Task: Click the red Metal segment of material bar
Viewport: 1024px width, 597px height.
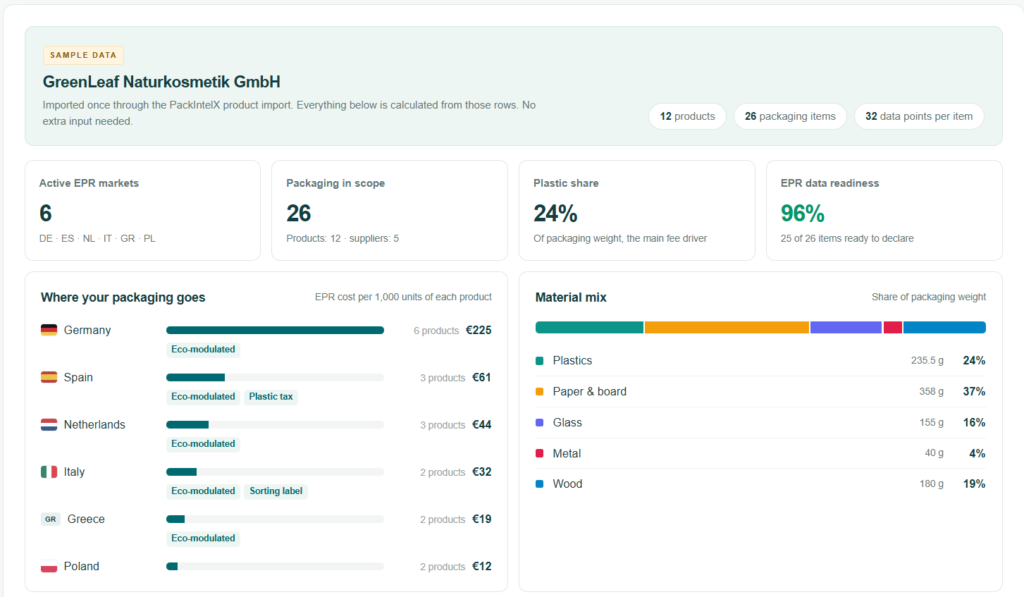Action: pyautogui.click(x=893, y=327)
